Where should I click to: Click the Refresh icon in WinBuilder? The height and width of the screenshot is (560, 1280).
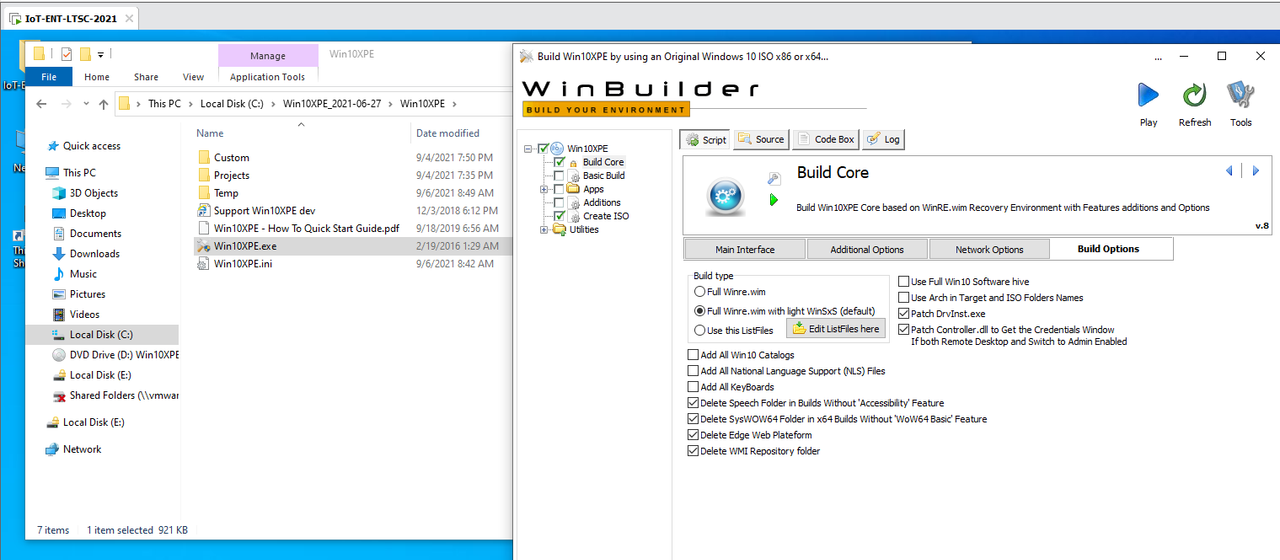tap(1194, 96)
